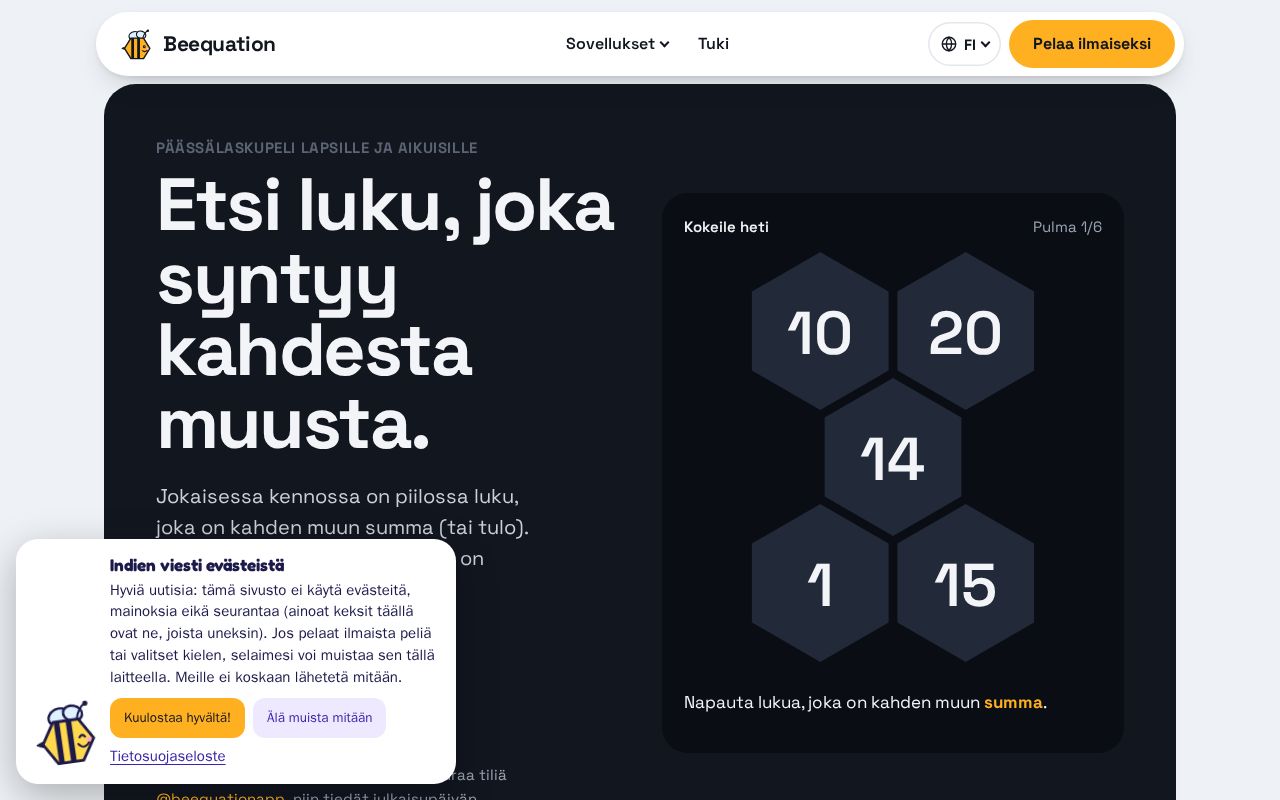Screen dimensions: 1280x800
Task: Click the highlighted word summa
Action: point(1013,702)
